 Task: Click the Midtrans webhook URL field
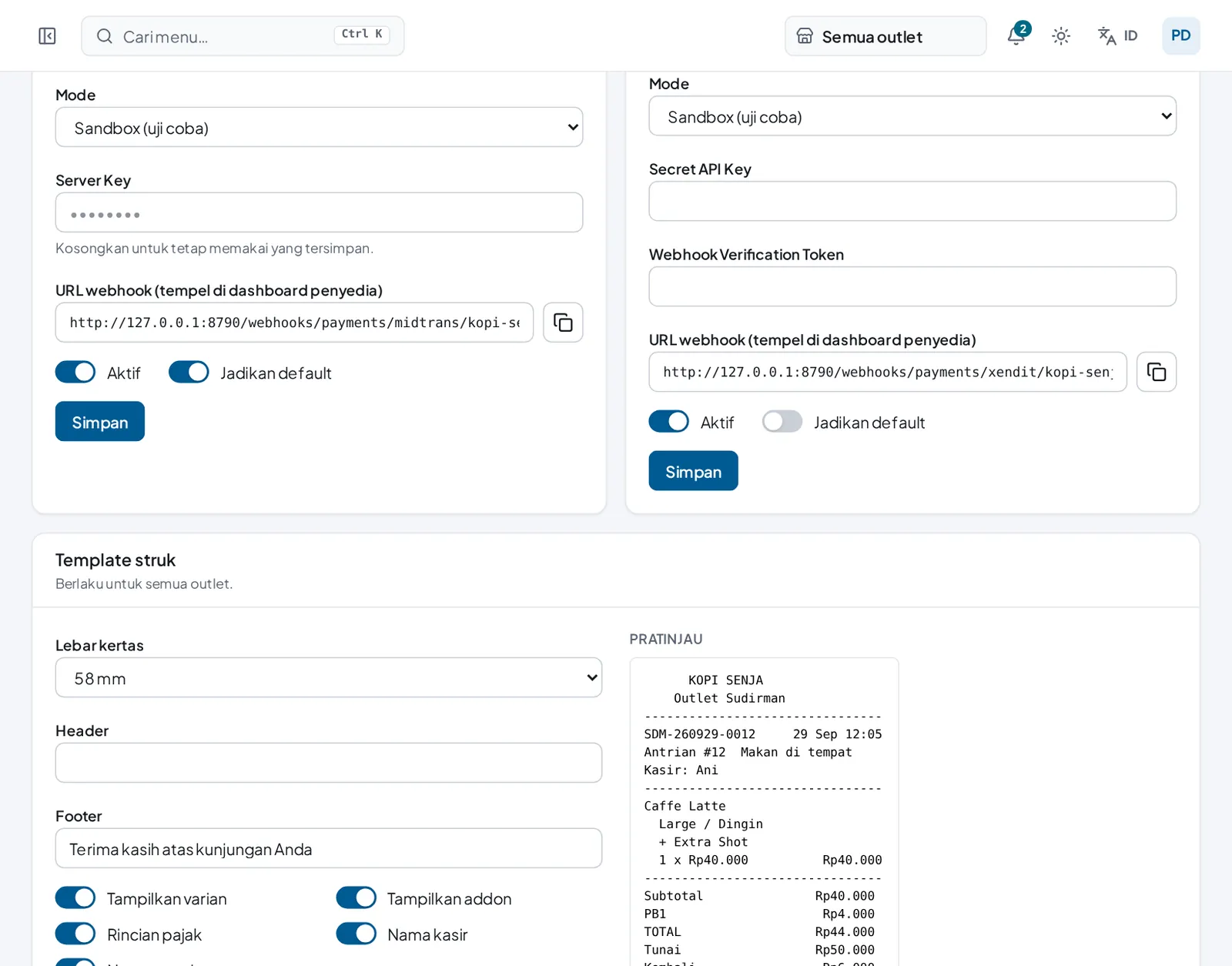[x=294, y=323]
